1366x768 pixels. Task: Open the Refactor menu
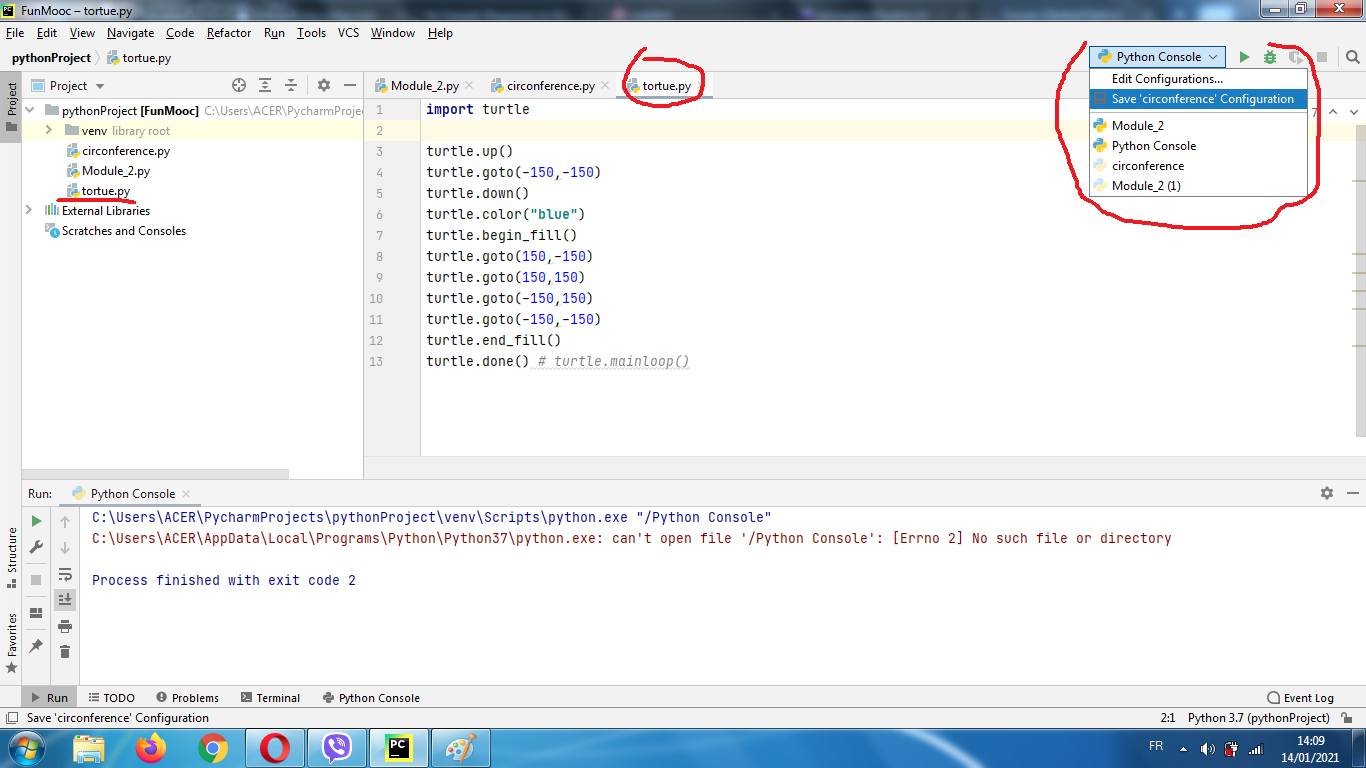tap(229, 33)
